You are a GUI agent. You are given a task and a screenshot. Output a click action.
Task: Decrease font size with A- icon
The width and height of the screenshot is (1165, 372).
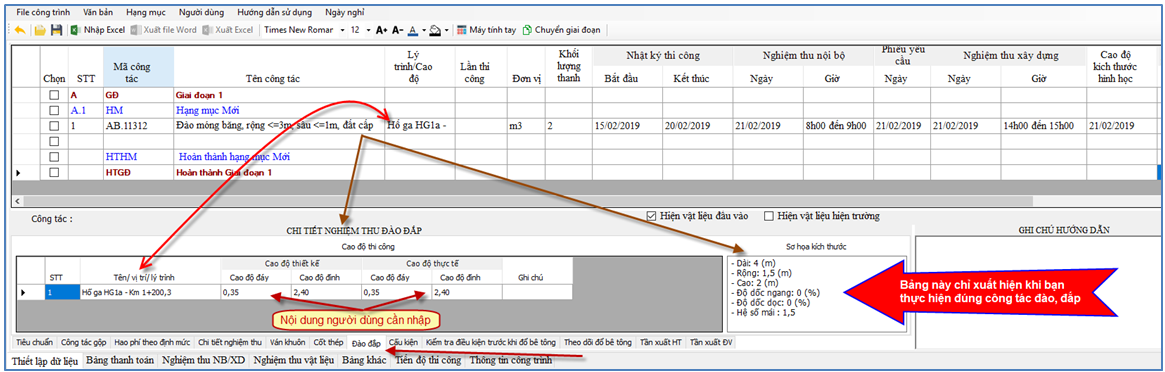point(397,30)
